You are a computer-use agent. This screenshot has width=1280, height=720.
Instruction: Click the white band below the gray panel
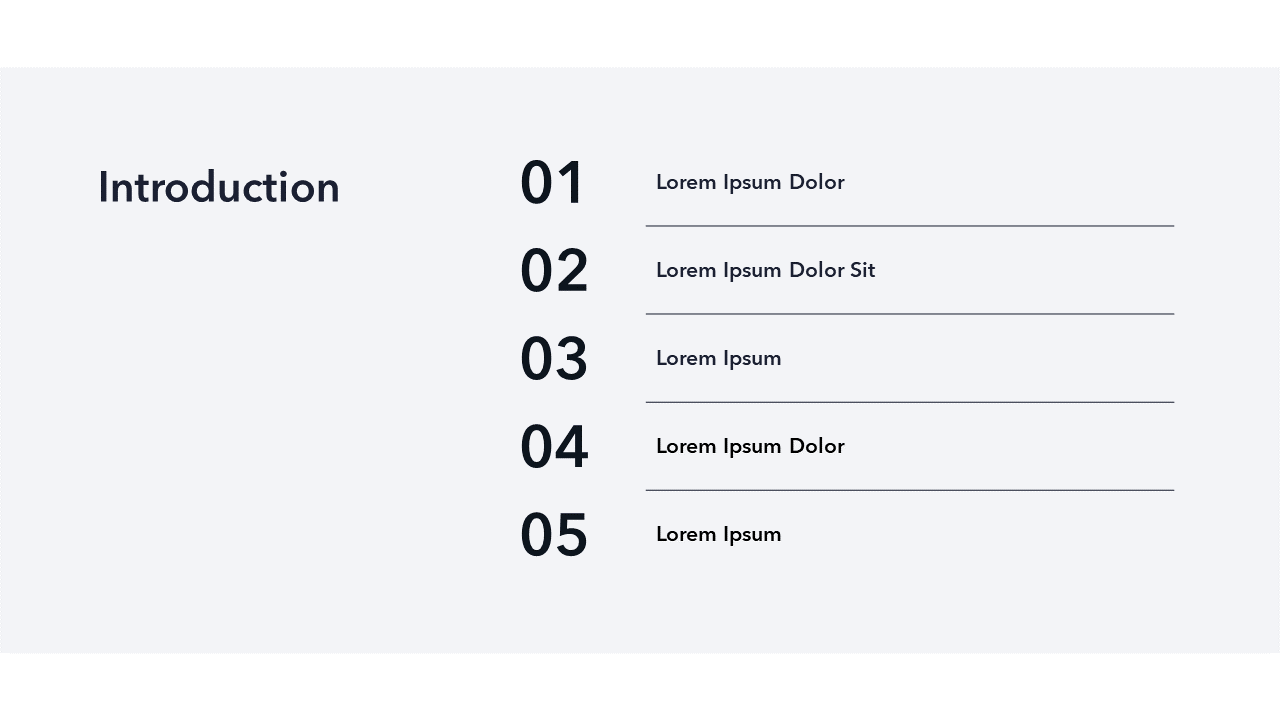tap(640, 687)
